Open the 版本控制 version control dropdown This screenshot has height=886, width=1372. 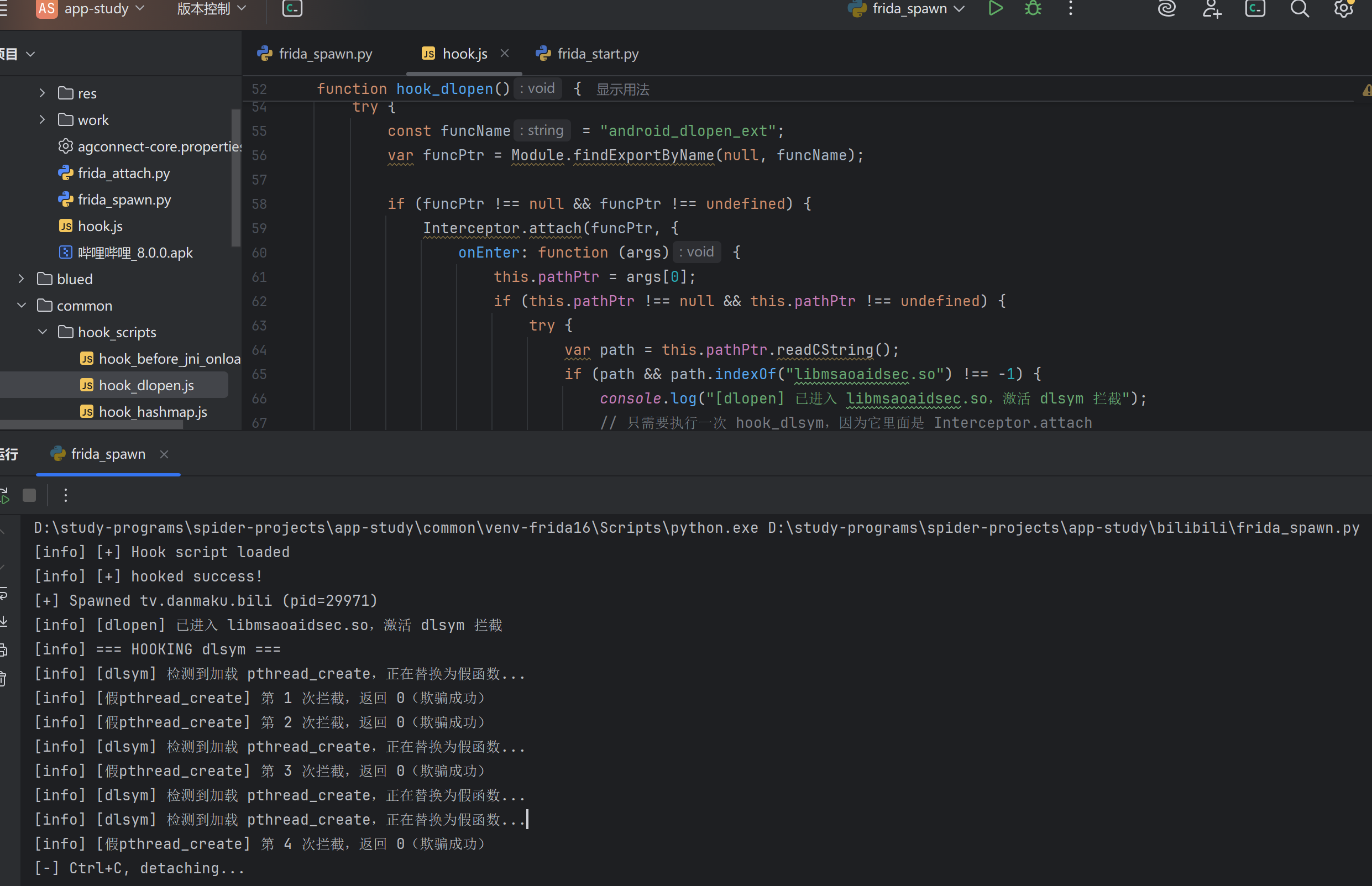click(211, 9)
